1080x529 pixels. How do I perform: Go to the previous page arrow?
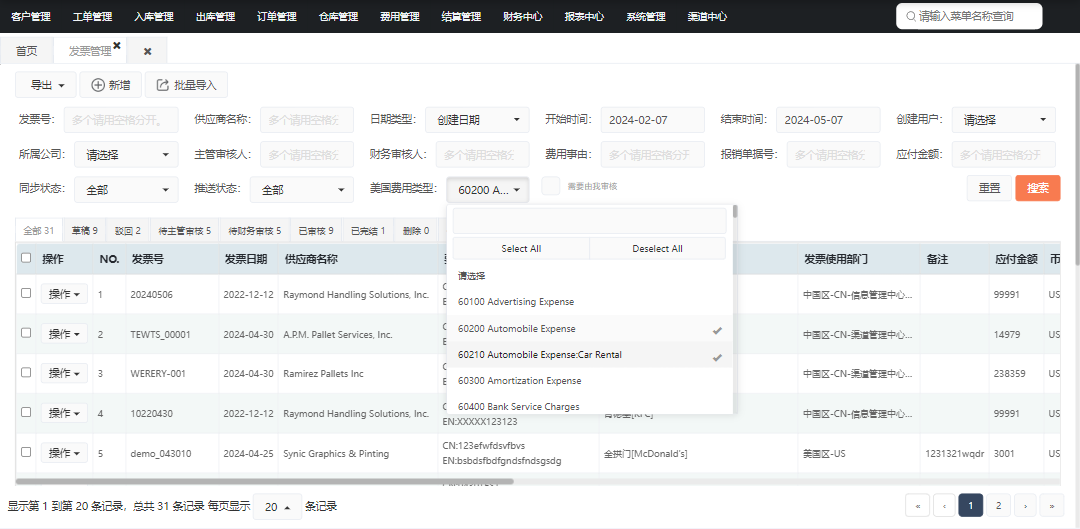944,506
